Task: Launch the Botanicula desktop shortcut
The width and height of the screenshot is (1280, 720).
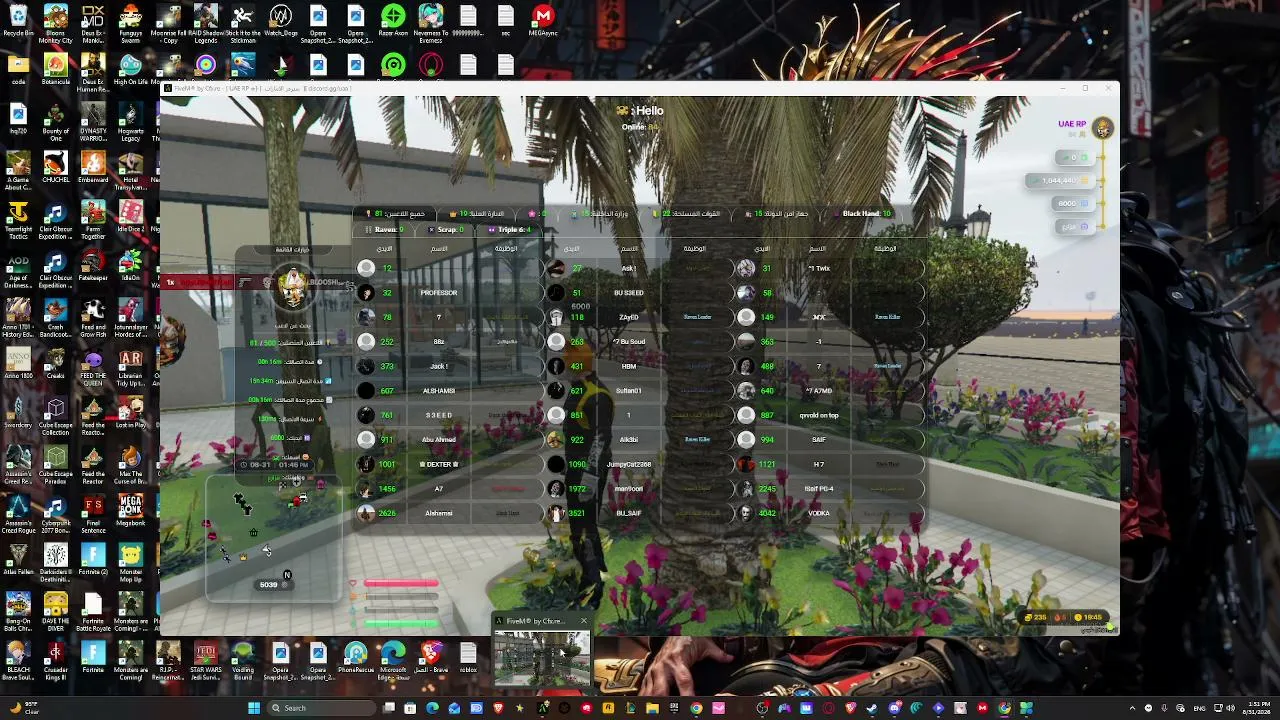Action: click(56, 70)
